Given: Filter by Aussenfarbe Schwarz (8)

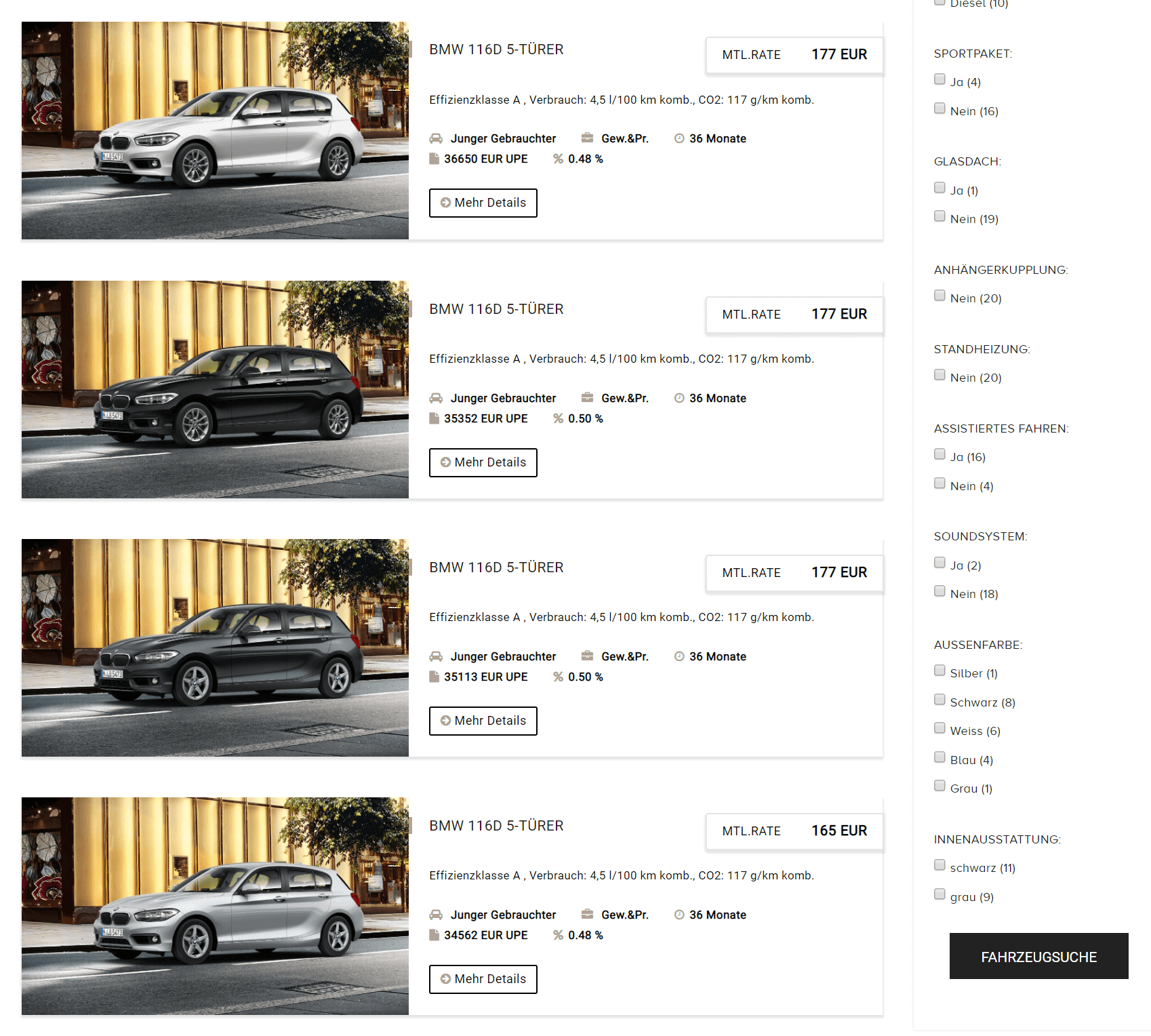Looking at the screenshot, I should coord(940,700).
